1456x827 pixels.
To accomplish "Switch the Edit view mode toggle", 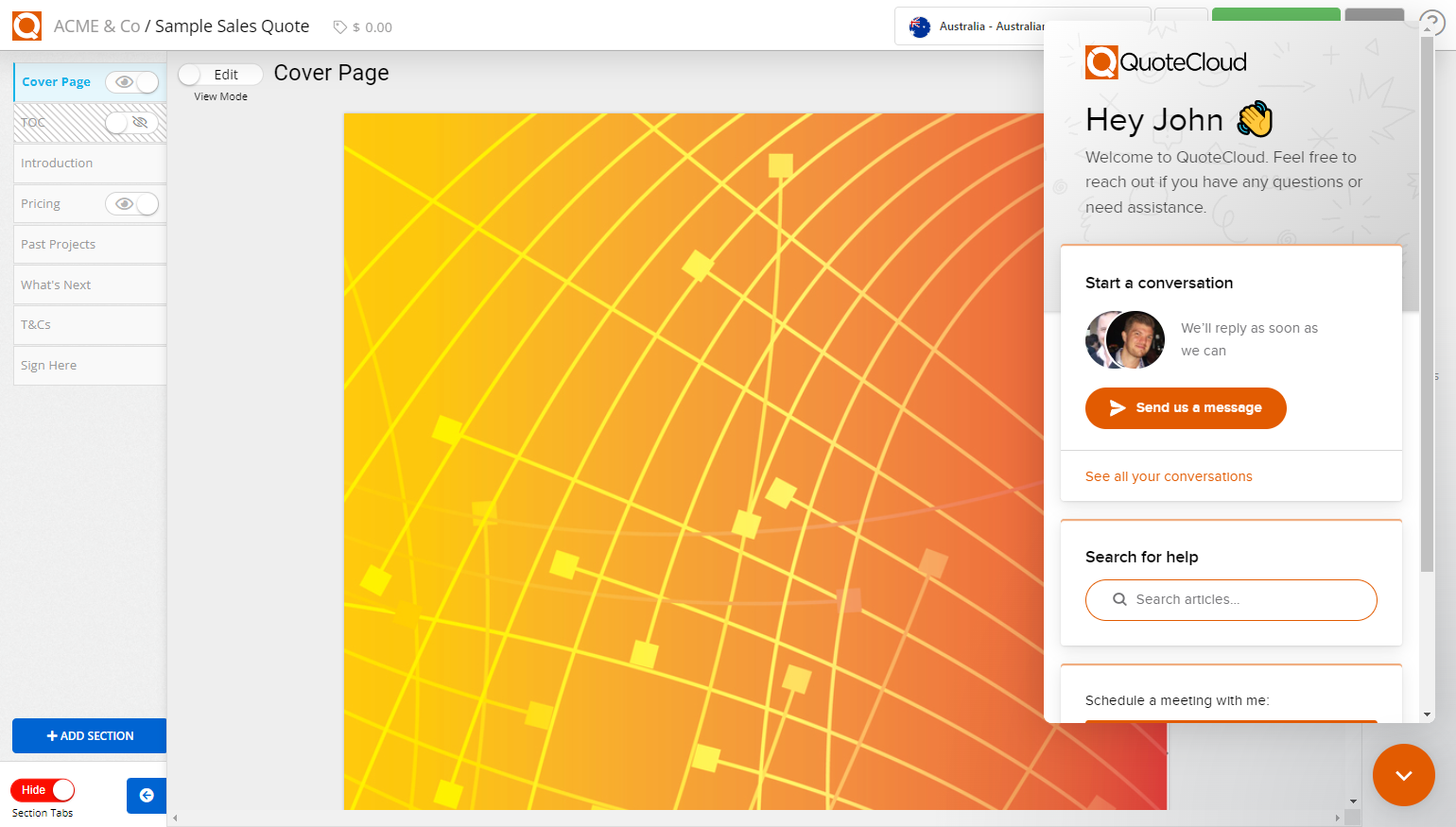I will click(220, 75).
